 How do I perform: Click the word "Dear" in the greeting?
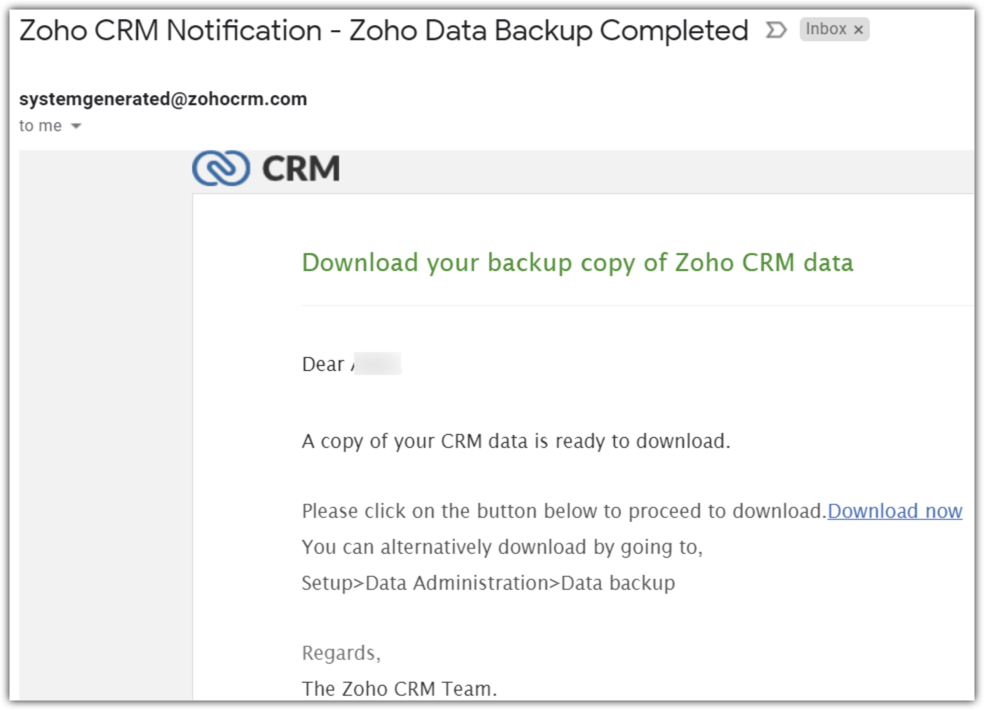tap(323, 364)
